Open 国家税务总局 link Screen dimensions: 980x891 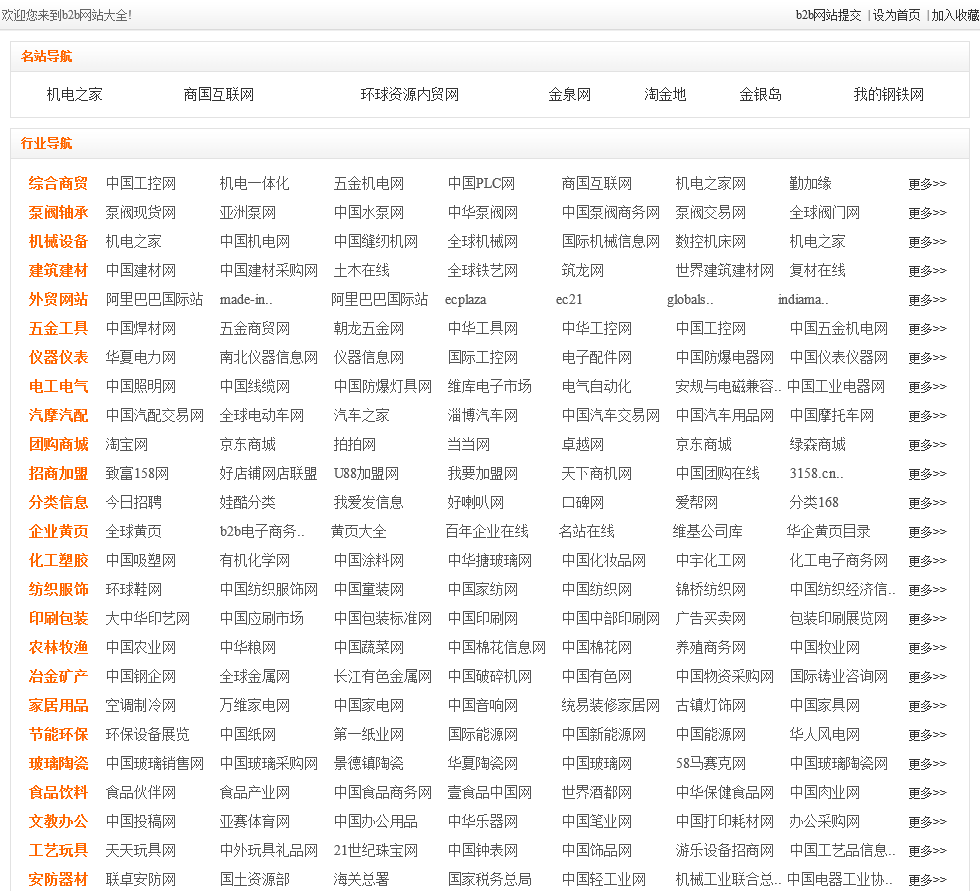(x=489, y=879)
